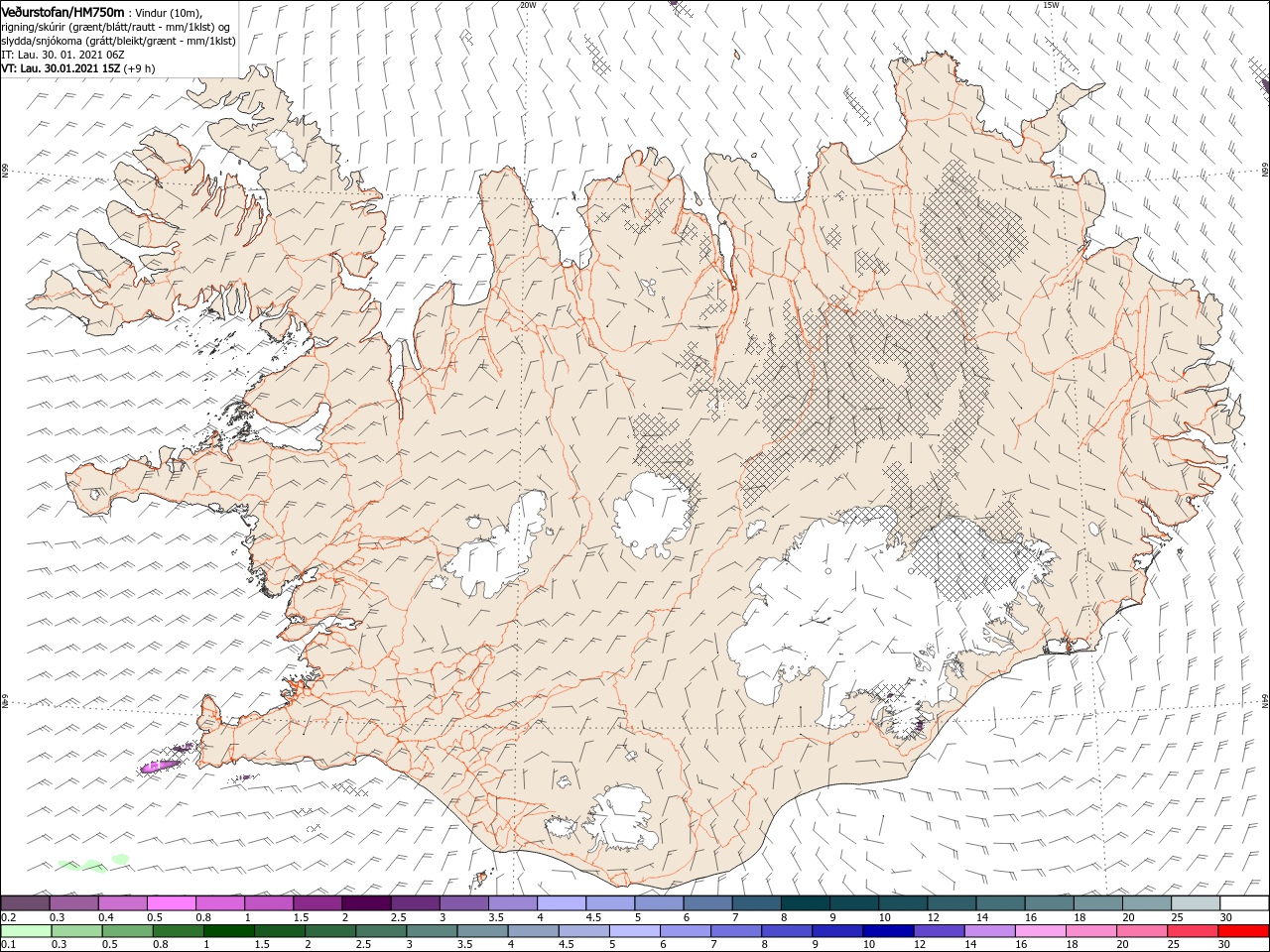Pick the darkest green 1 rain scale swatch

tap(228, 931)
